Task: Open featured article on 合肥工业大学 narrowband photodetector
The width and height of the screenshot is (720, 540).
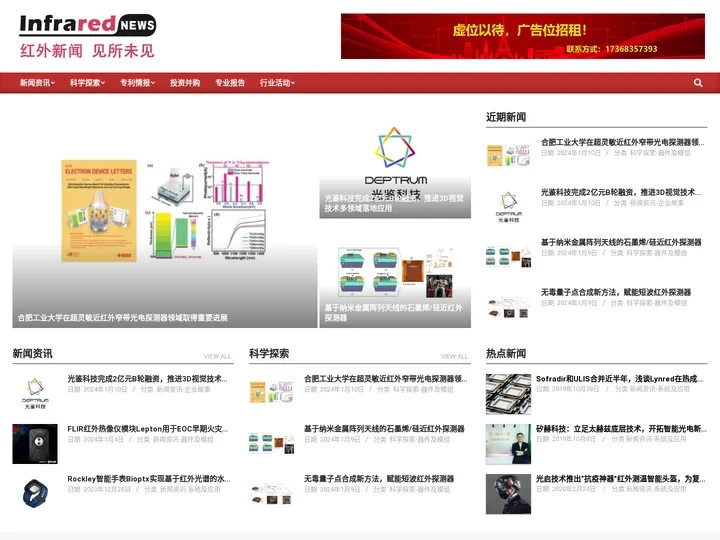Action: coord(164,219)
